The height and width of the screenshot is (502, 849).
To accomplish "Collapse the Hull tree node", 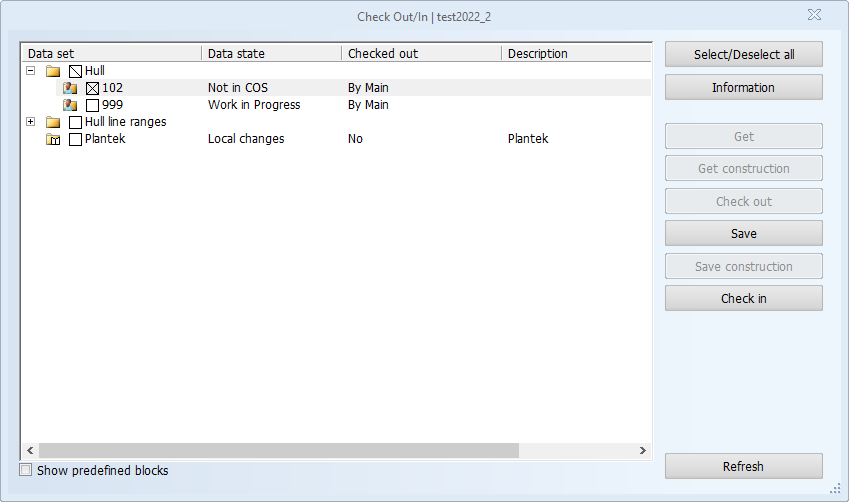I will coord(31,71).
